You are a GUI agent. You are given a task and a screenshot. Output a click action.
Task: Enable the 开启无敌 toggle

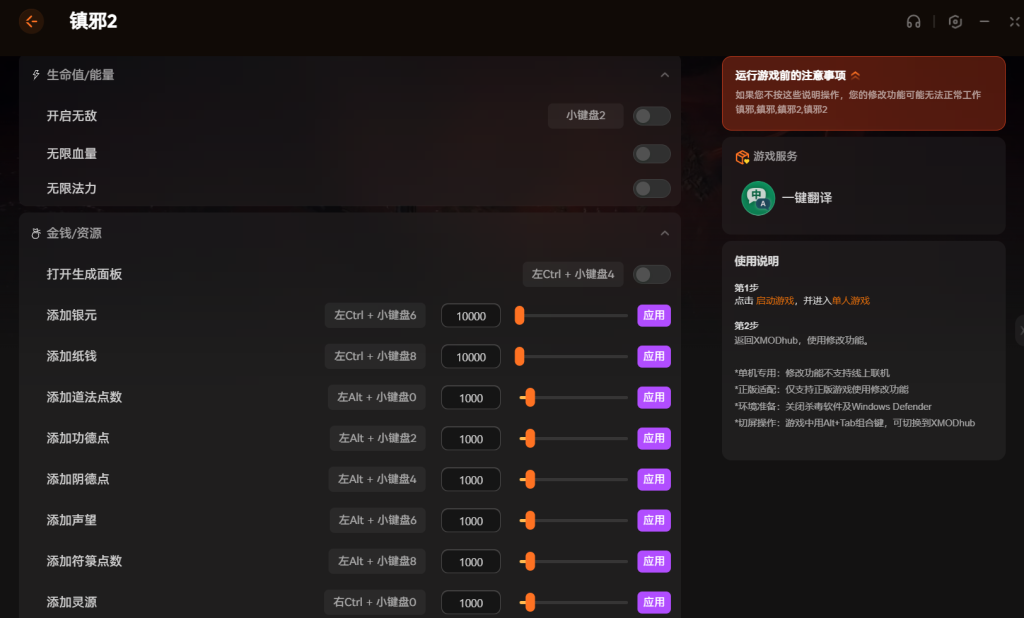(651, 116)
